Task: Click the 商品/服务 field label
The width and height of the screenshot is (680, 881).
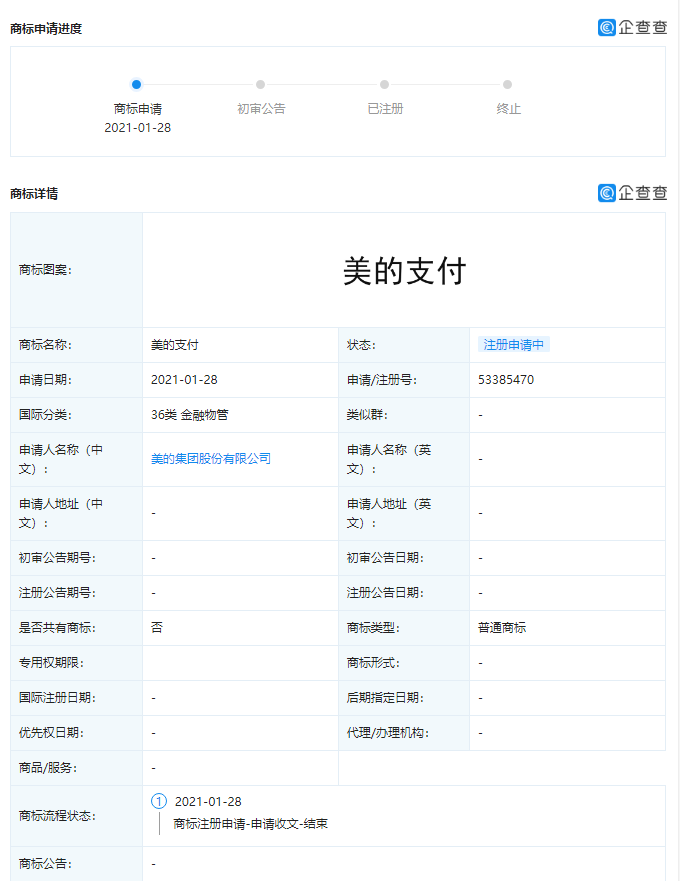Action: (x=48, y=768)
